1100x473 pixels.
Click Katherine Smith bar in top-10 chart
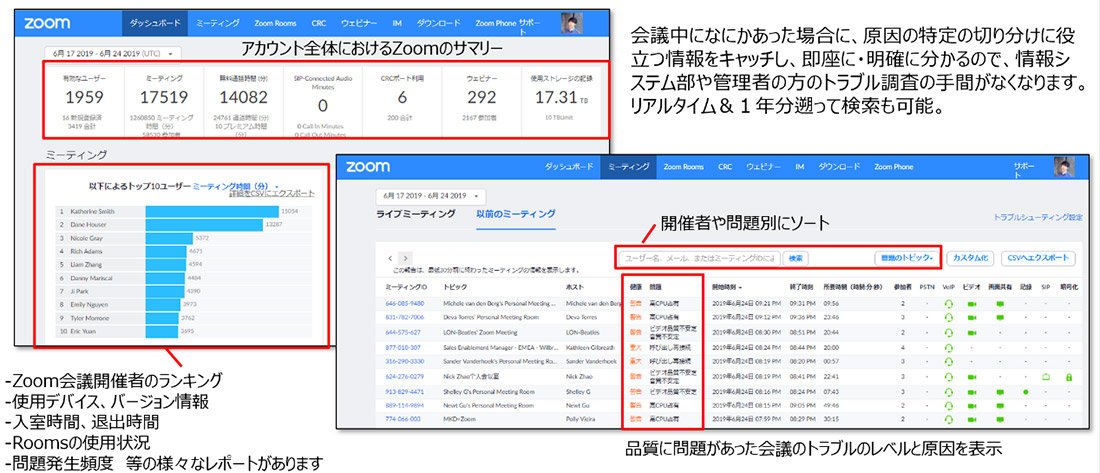coord(212,211)
